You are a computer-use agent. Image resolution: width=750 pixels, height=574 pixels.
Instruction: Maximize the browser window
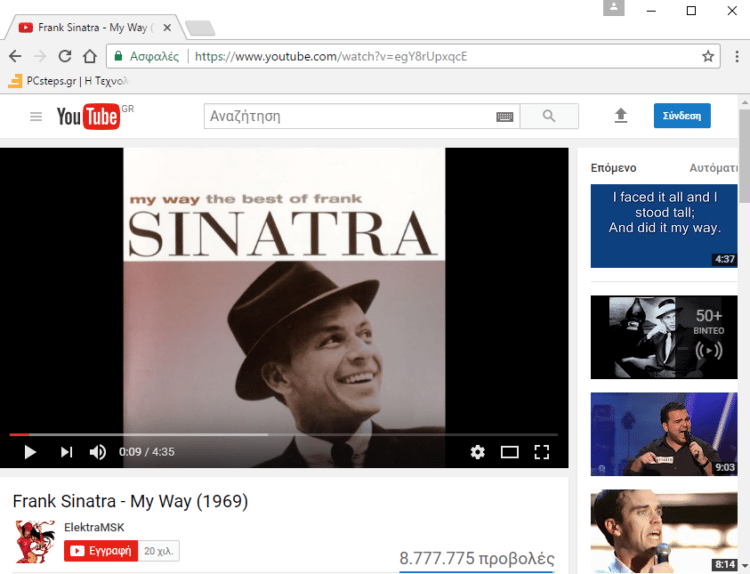pos(691,11)
